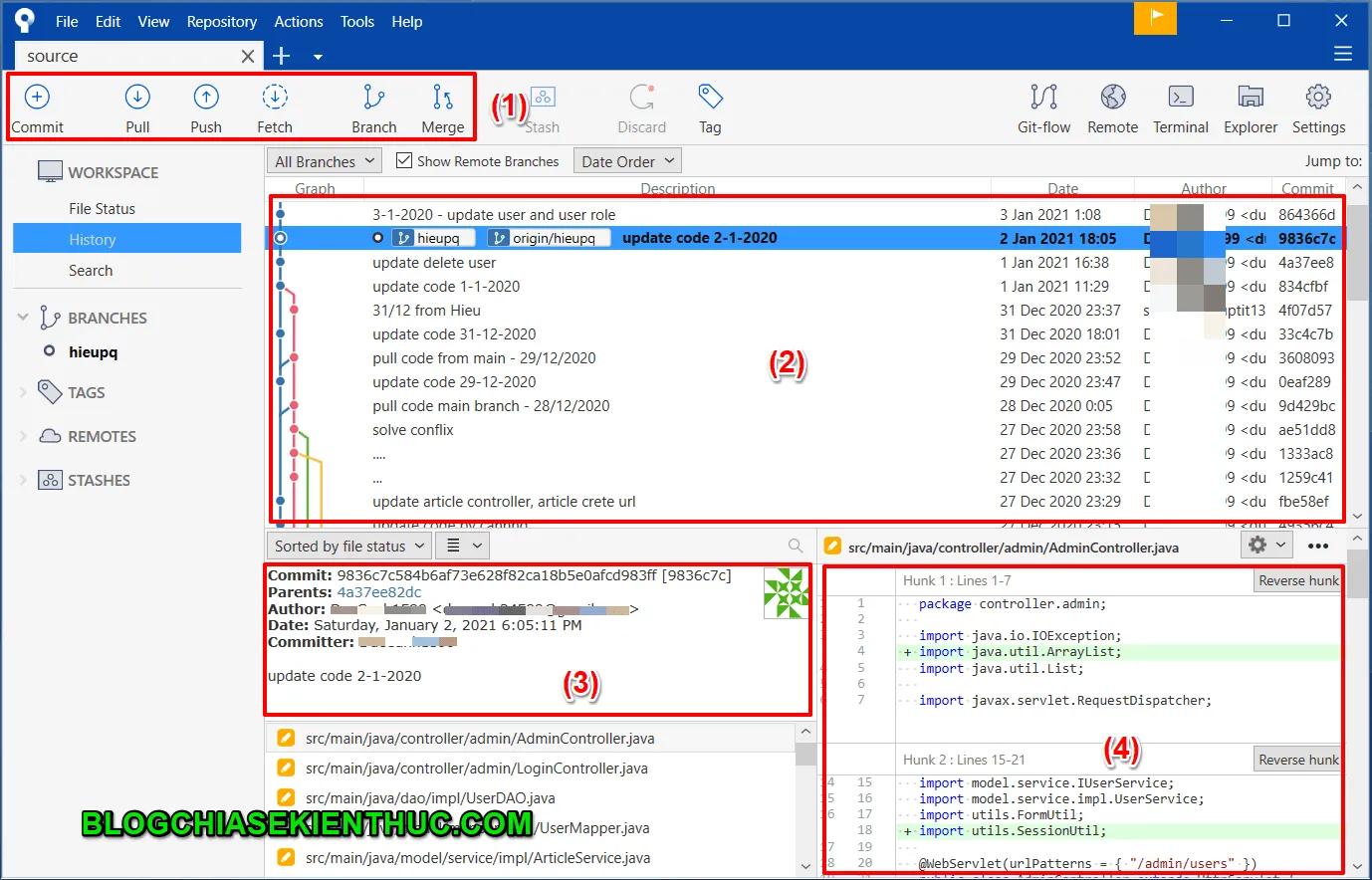Screen dimensions: 1372x880
Task: Open the Repository menu
Action: pyautogui.click(x=221, y=21)
